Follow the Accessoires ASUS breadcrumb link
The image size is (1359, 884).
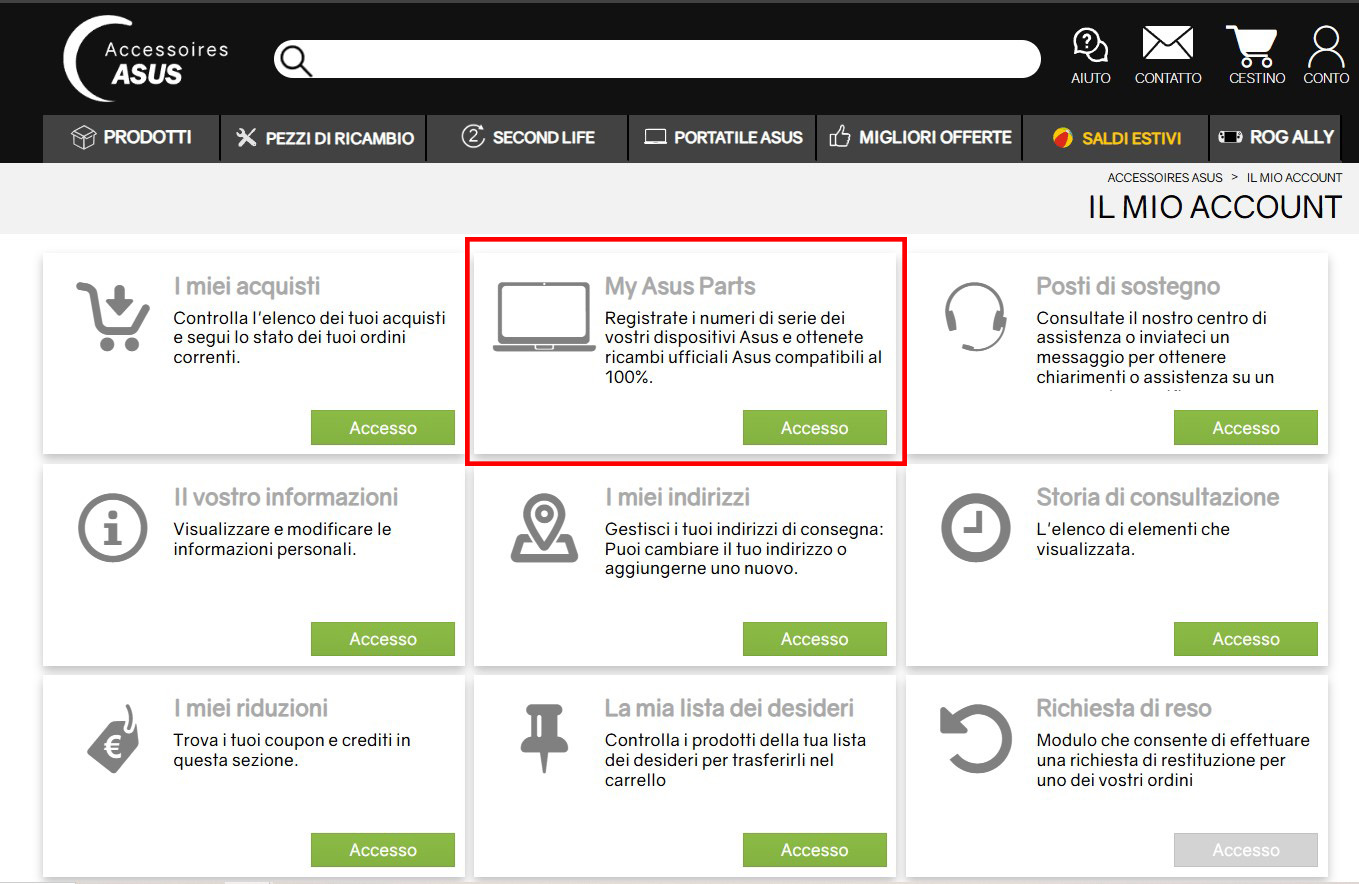1165,178
